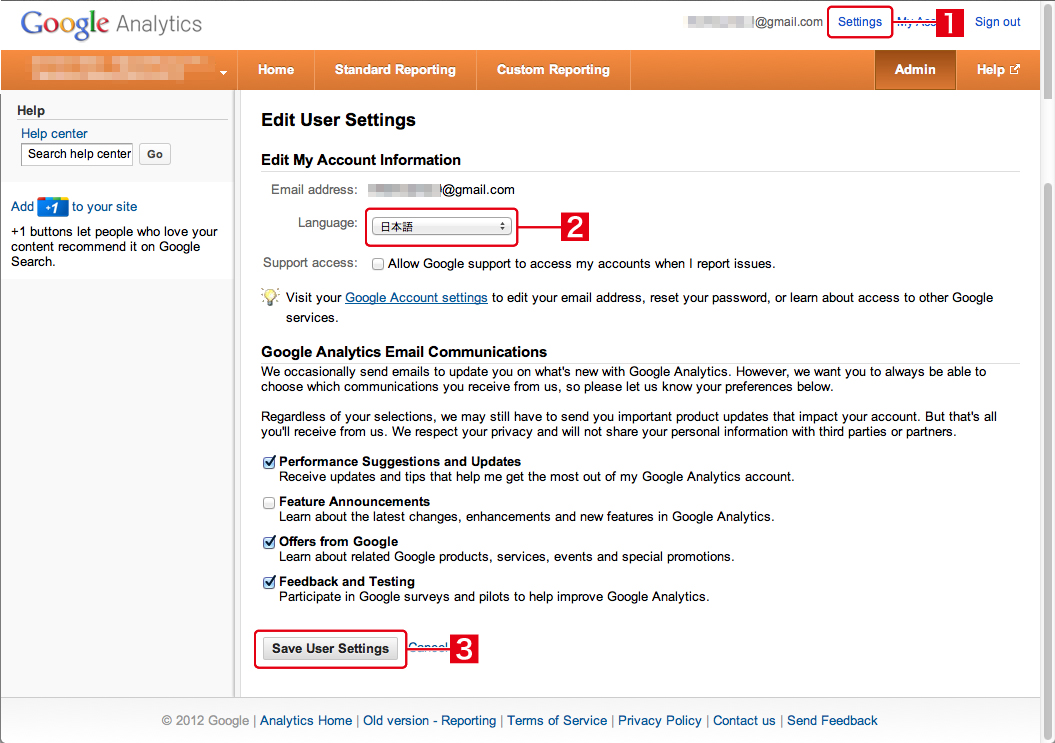Enable Google support access checkbox

point(378,264)
